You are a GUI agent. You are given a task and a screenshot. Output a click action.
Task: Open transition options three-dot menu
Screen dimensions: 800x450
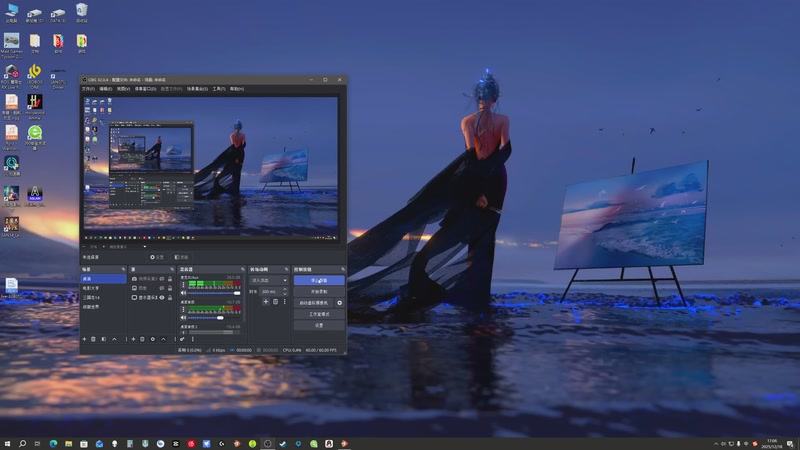coord(285,302)
